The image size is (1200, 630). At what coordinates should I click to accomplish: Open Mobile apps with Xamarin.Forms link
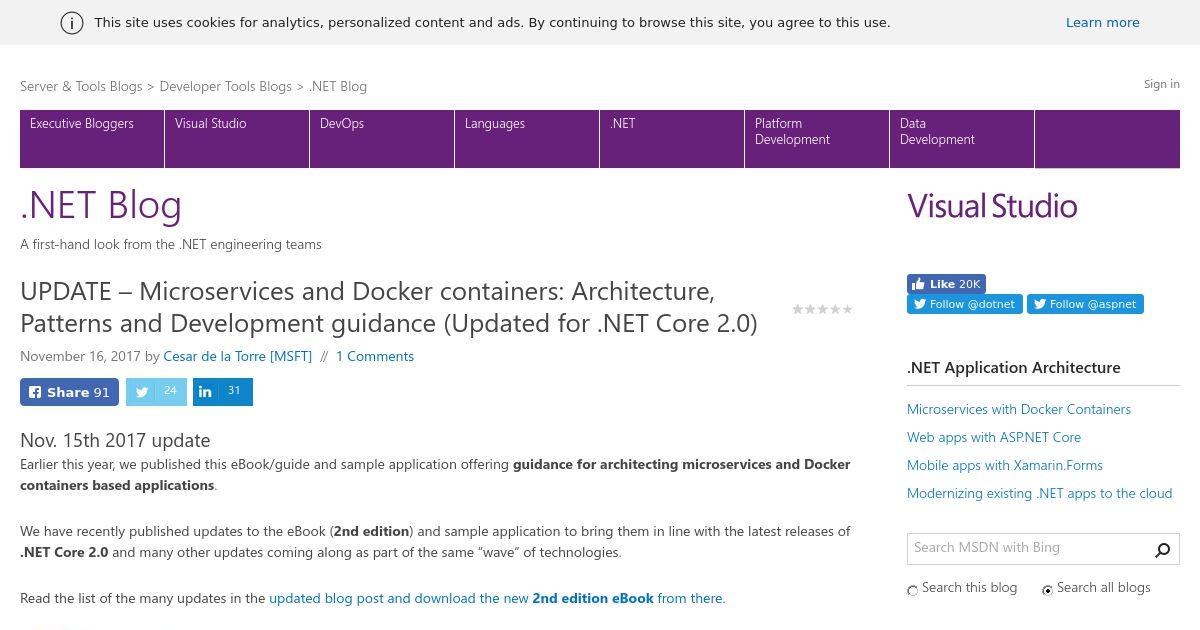(1005, 465)
